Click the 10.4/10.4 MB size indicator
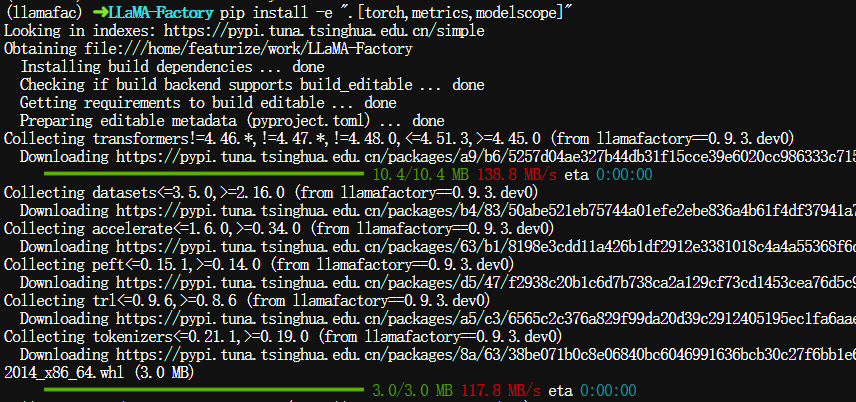 [422, 175]
